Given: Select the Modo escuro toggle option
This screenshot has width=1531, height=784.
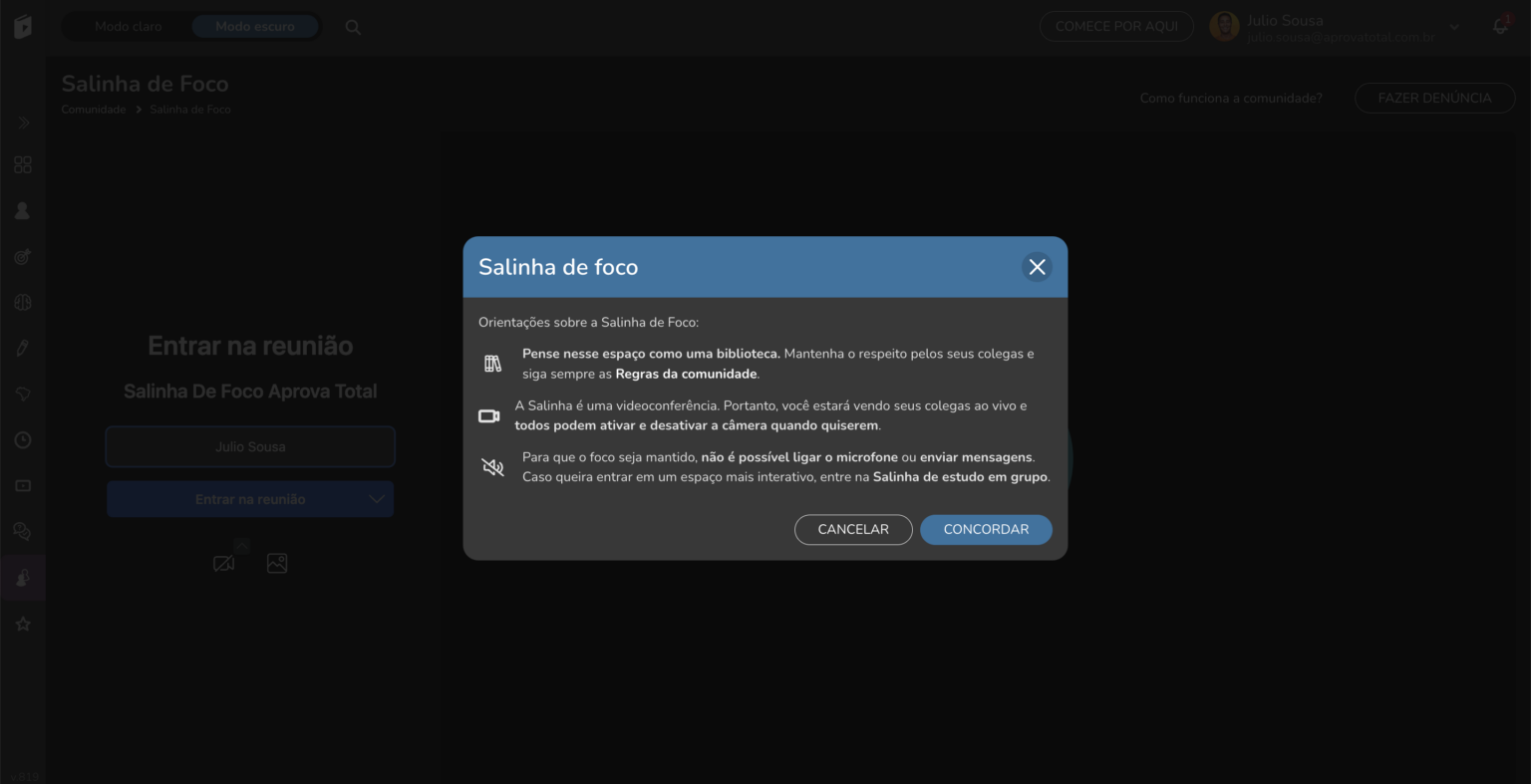Looking at the screenshot, I should (x=255, y=27).
